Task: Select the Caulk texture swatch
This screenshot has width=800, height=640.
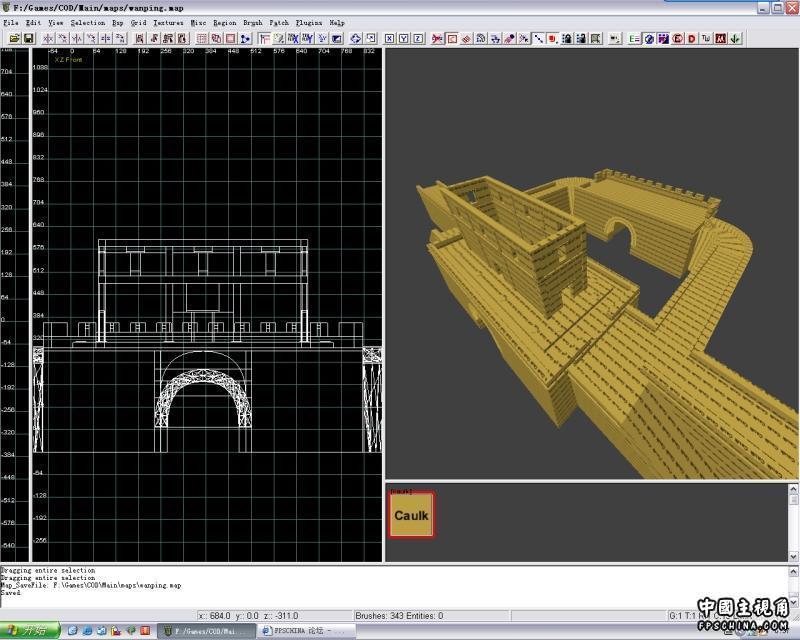Action: pos(411,515)
